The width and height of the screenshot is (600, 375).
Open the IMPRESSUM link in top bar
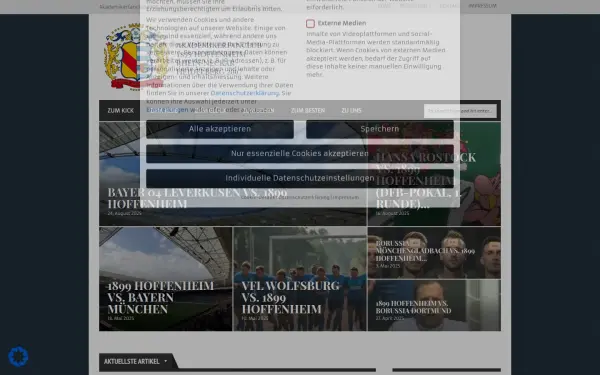coord(482,6)
